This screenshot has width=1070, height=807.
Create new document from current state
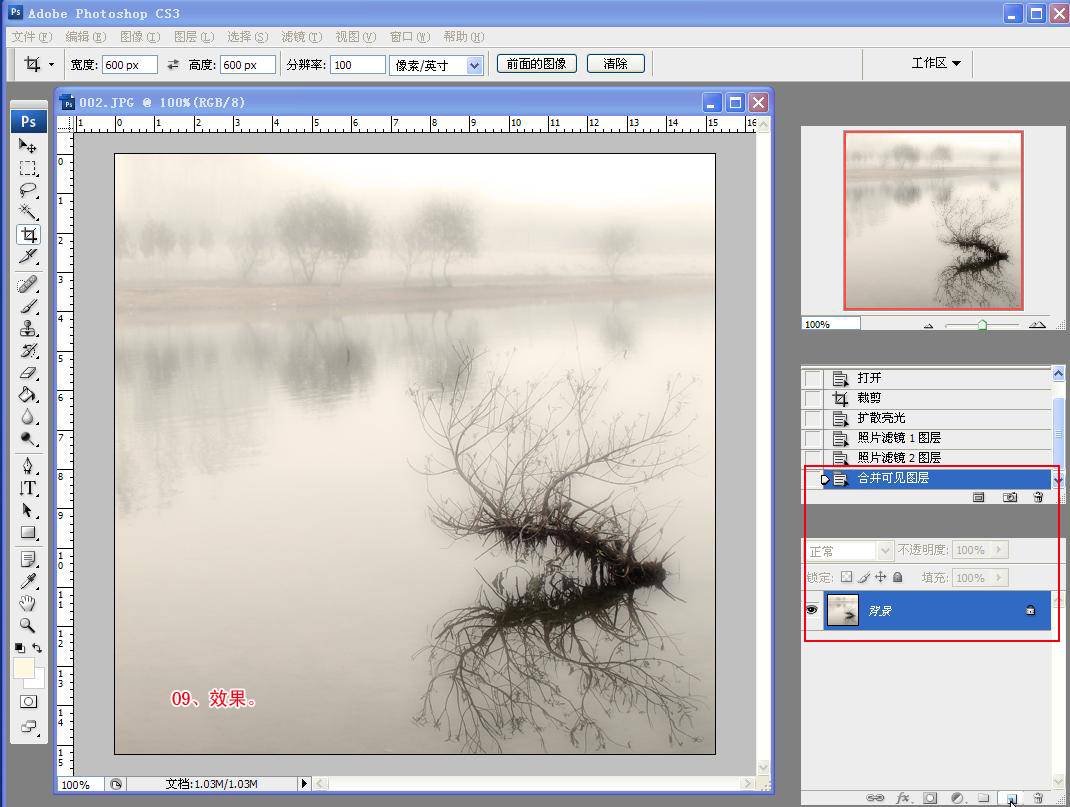pos(979,497)
